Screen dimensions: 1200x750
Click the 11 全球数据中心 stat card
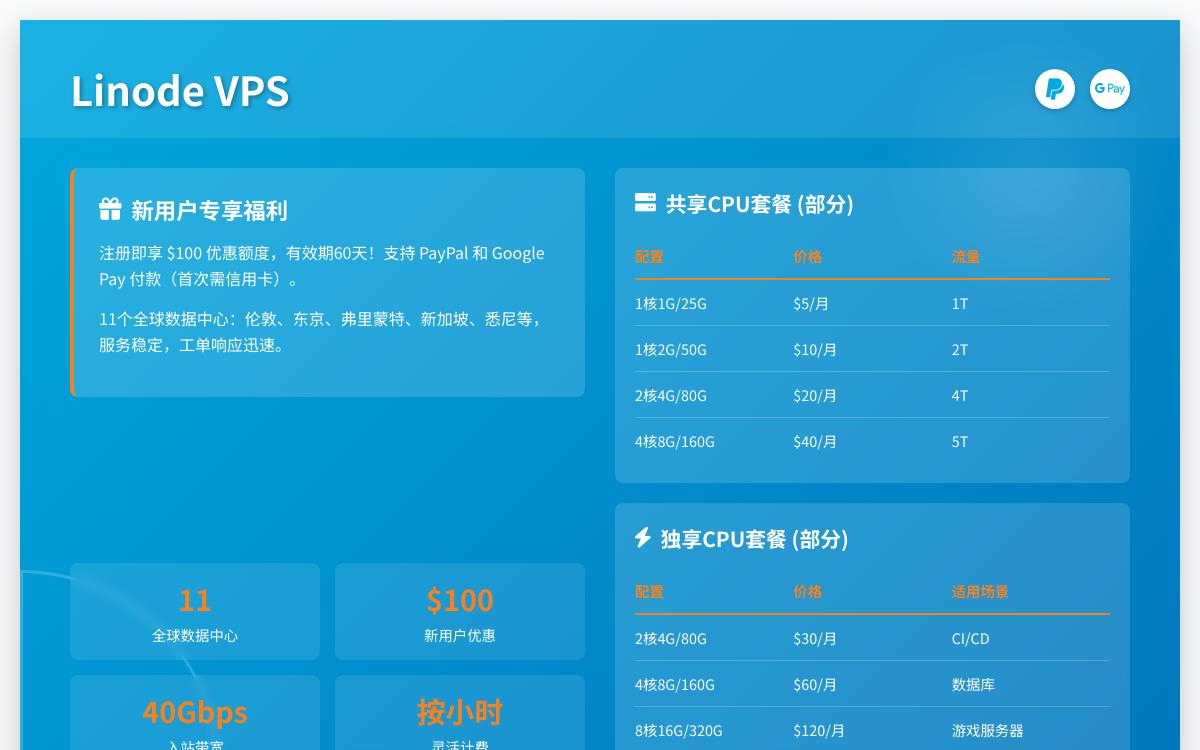pyautogui.click(x=195, y=611)
